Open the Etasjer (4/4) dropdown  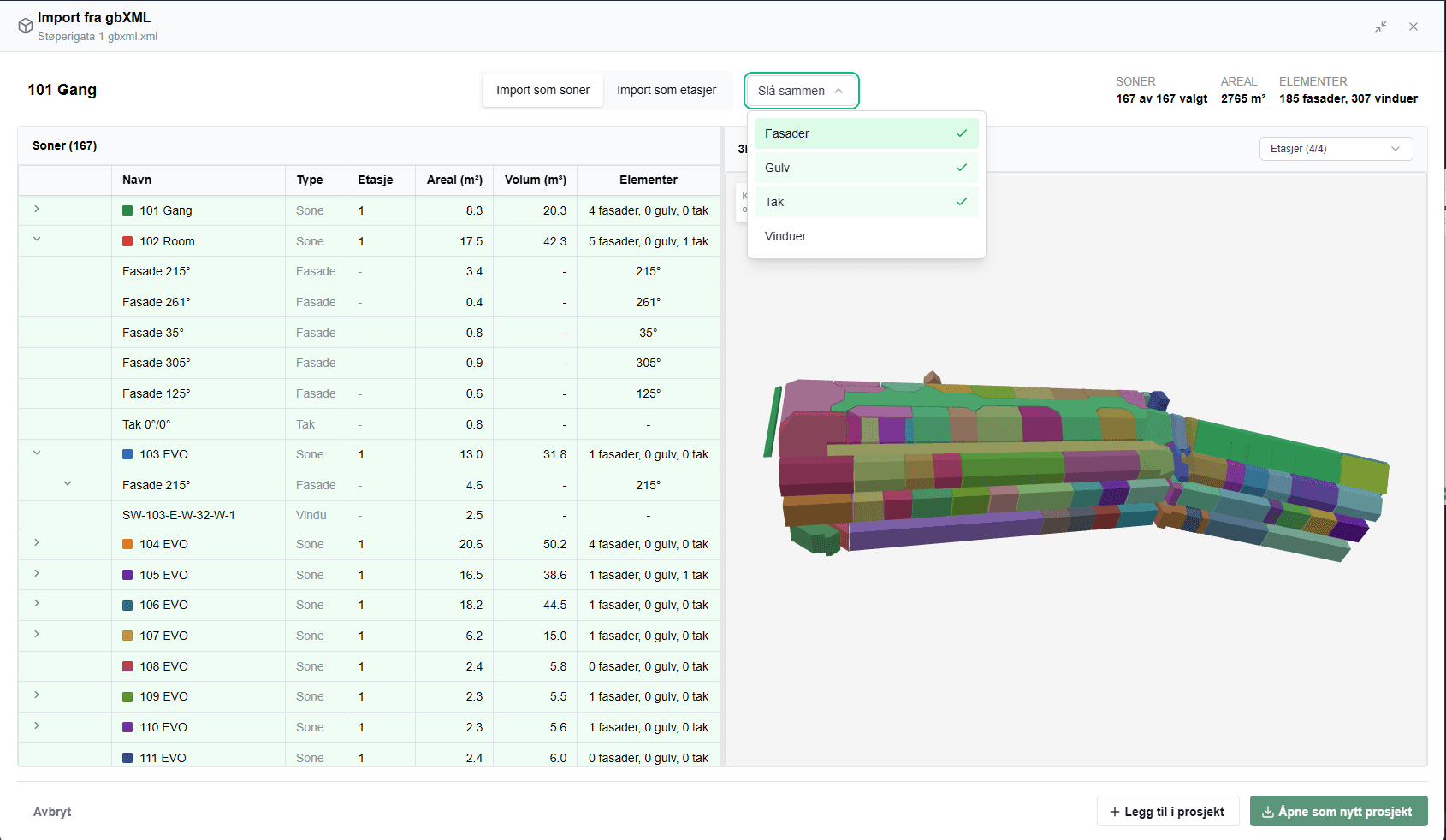coord(1336,149)
